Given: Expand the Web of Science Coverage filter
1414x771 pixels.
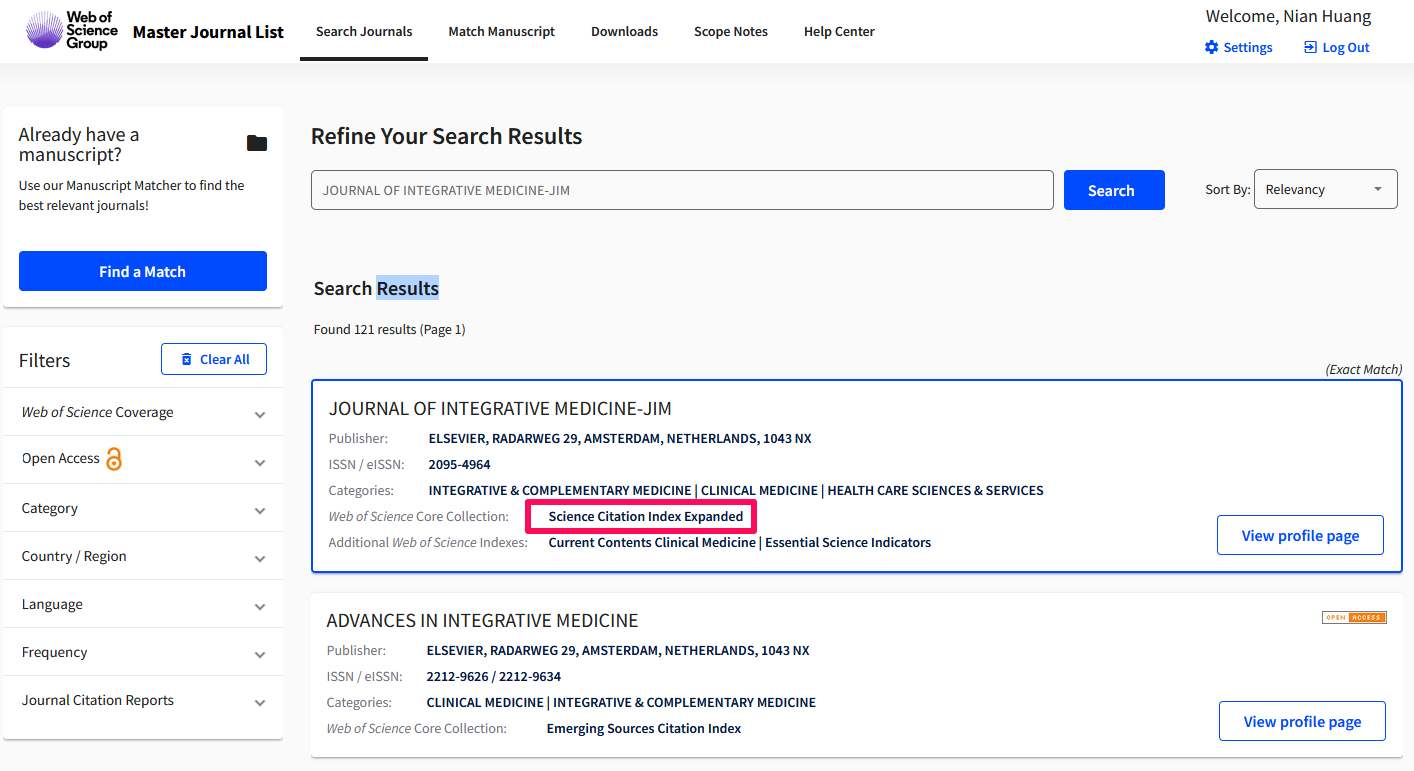Looking at the screenshot, I should click(260, 414).
